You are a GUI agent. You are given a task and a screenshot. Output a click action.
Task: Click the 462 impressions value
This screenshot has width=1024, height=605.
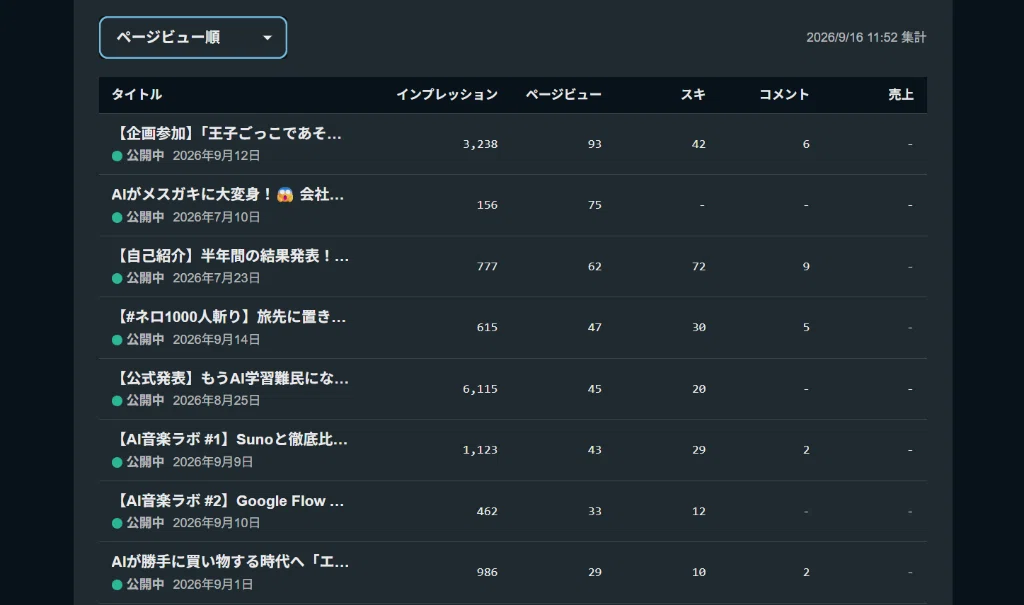(x=487, y=512)
